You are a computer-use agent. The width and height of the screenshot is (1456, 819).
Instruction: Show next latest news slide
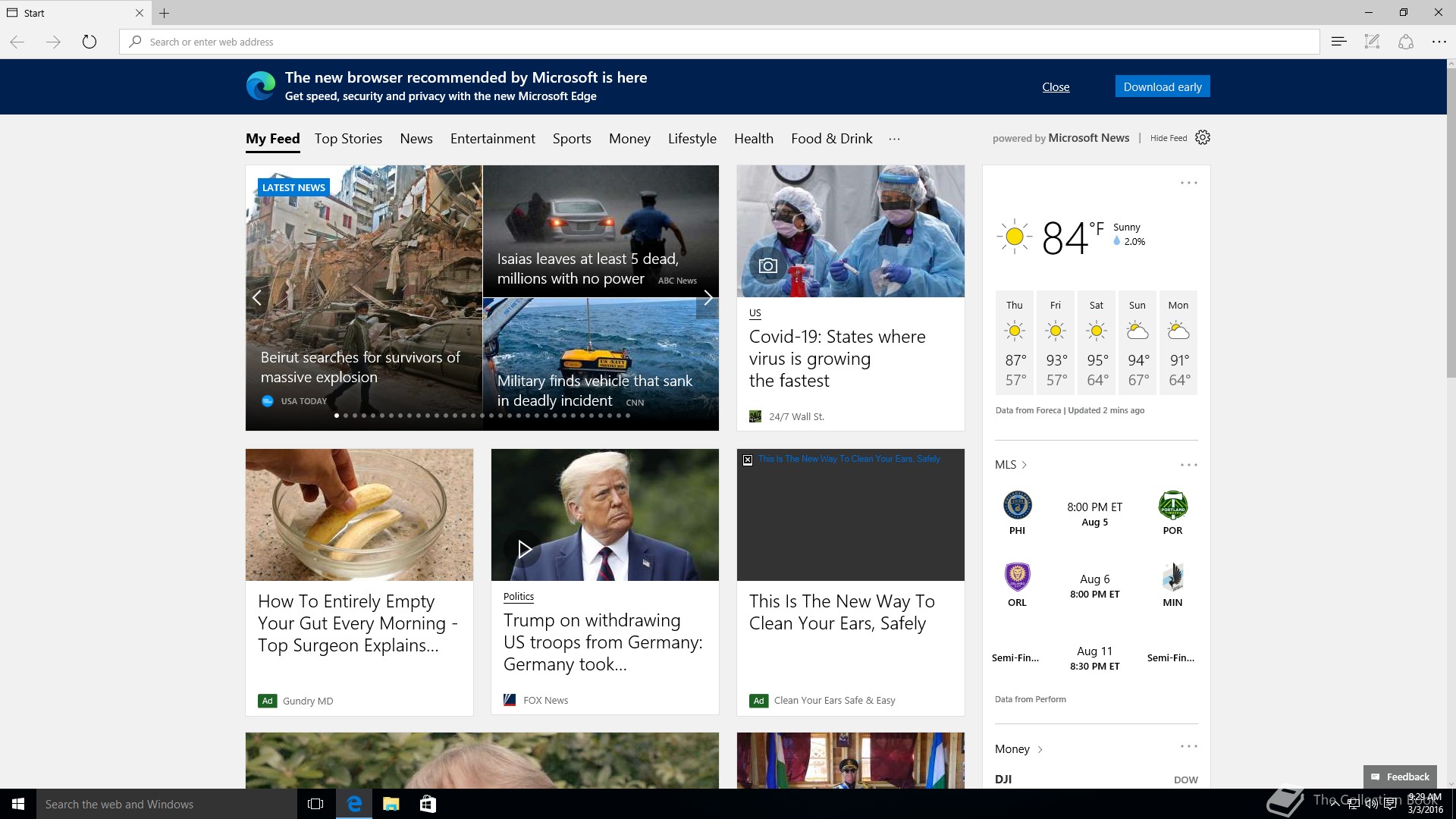pos(708,298)
